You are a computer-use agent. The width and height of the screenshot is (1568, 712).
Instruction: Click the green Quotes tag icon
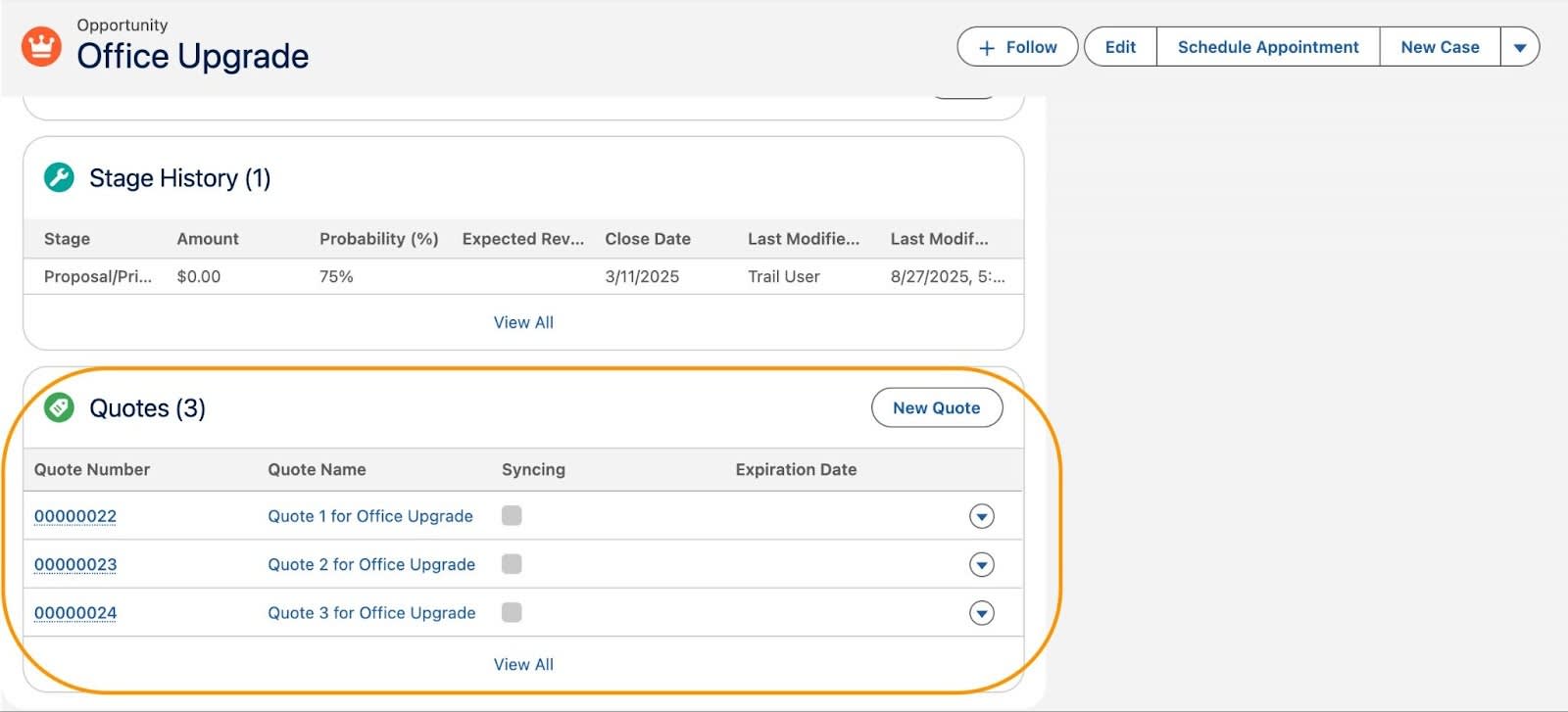tap(59, 407)
